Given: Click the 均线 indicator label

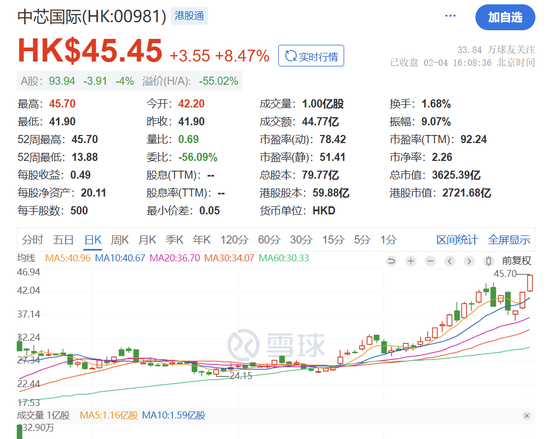Looking at the screenshot, I should (26, 258).
